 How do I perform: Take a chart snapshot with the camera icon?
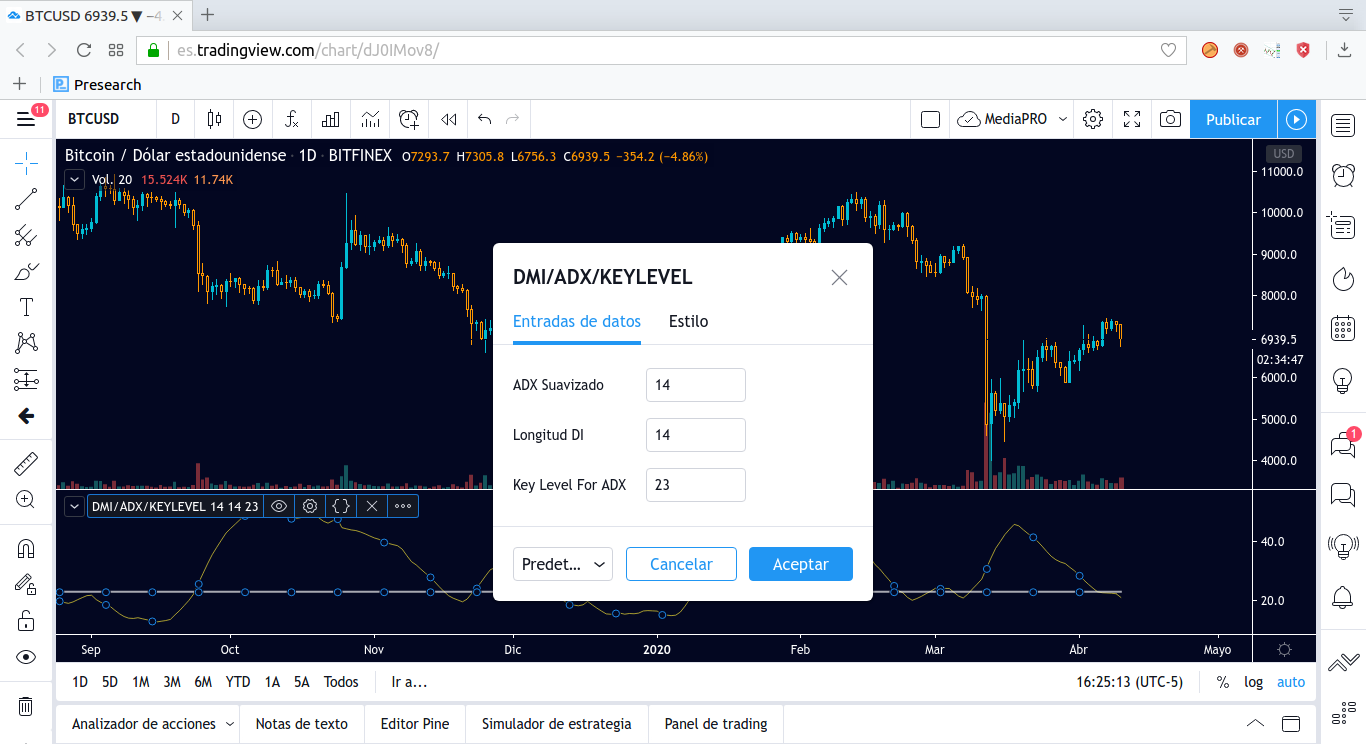point(1170,119)
